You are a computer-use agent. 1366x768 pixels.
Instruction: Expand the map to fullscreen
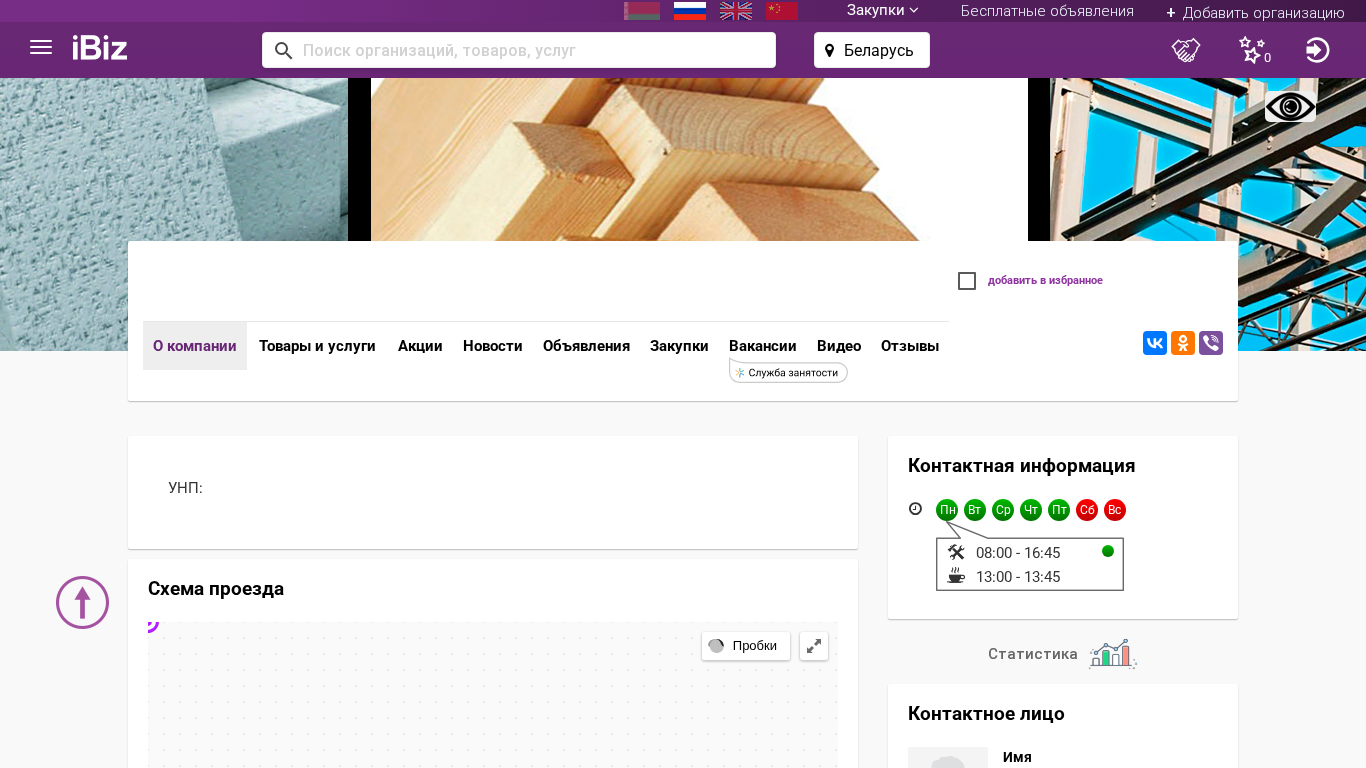814,646
